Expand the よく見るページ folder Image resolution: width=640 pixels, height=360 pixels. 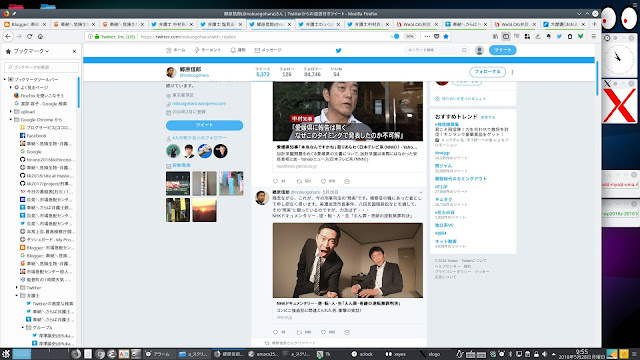(x=11, y=87)
